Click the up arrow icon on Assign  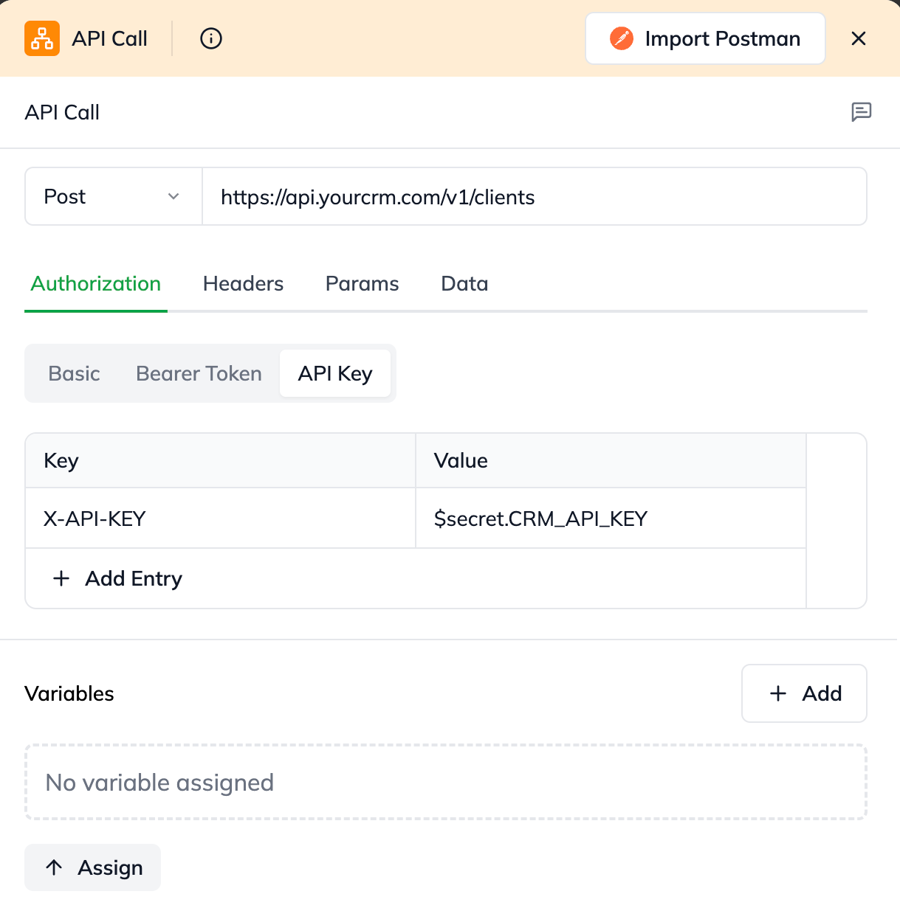tap(55, 868)
